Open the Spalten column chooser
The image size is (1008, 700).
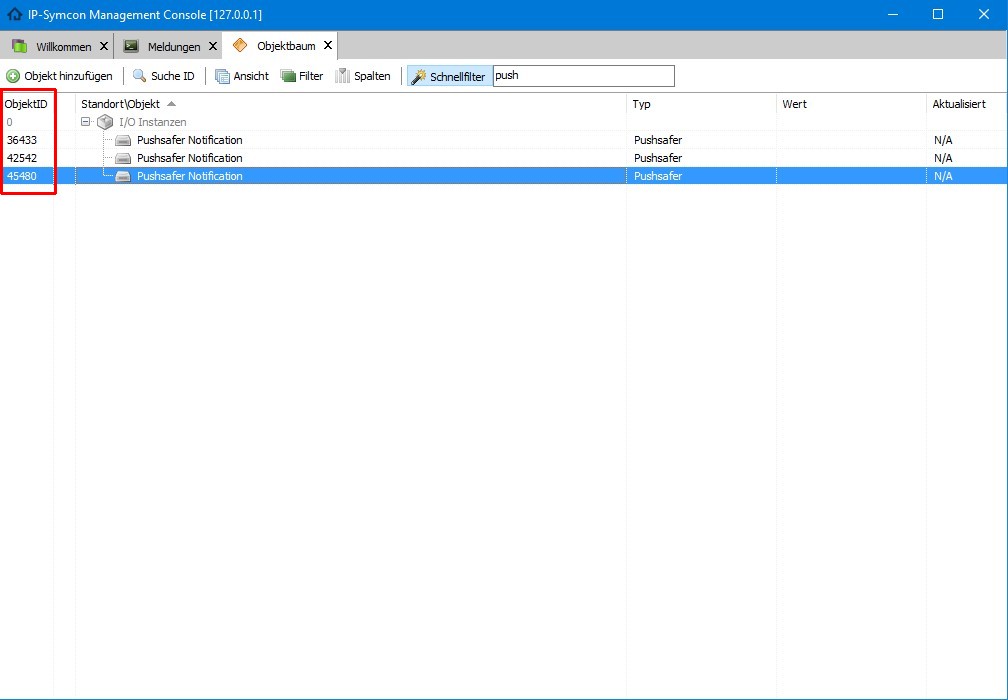pos(363,76)
